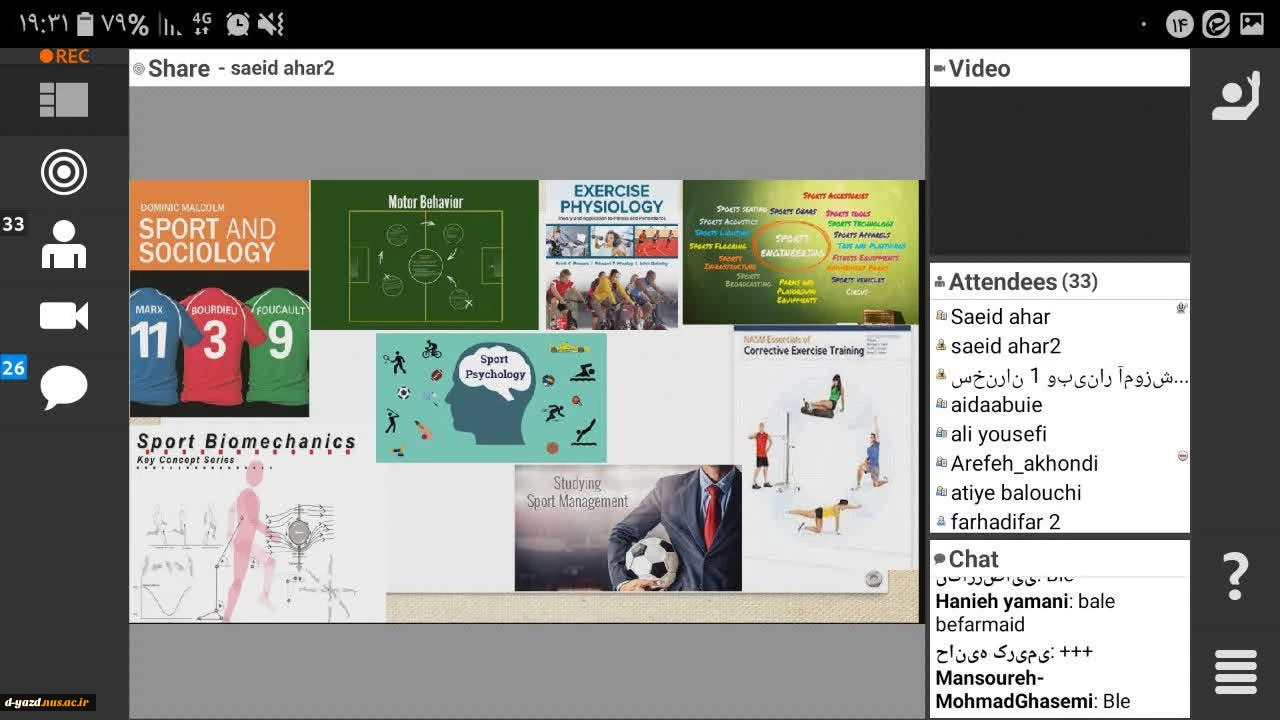Switch layout using the panels icon
1280x720 pixels.
coord(64,100)
